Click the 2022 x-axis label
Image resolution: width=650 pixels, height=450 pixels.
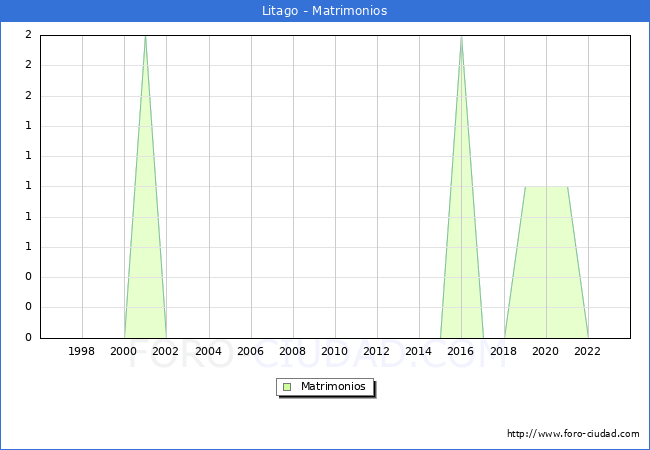pos(587,351)
